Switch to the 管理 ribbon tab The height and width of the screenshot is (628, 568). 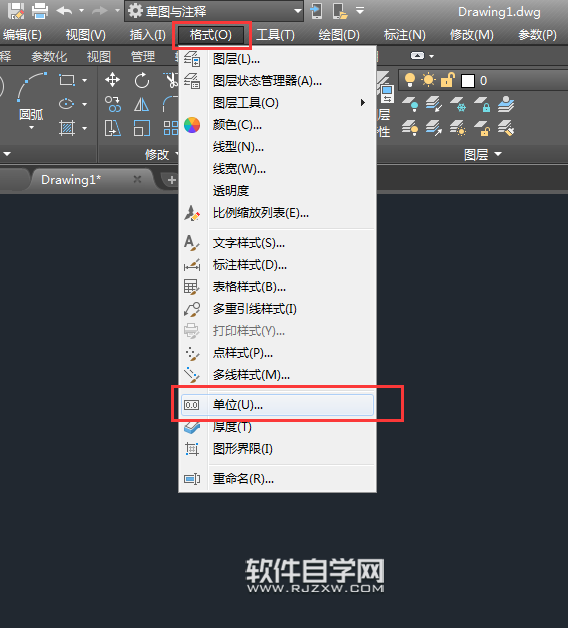coord(143,57)
